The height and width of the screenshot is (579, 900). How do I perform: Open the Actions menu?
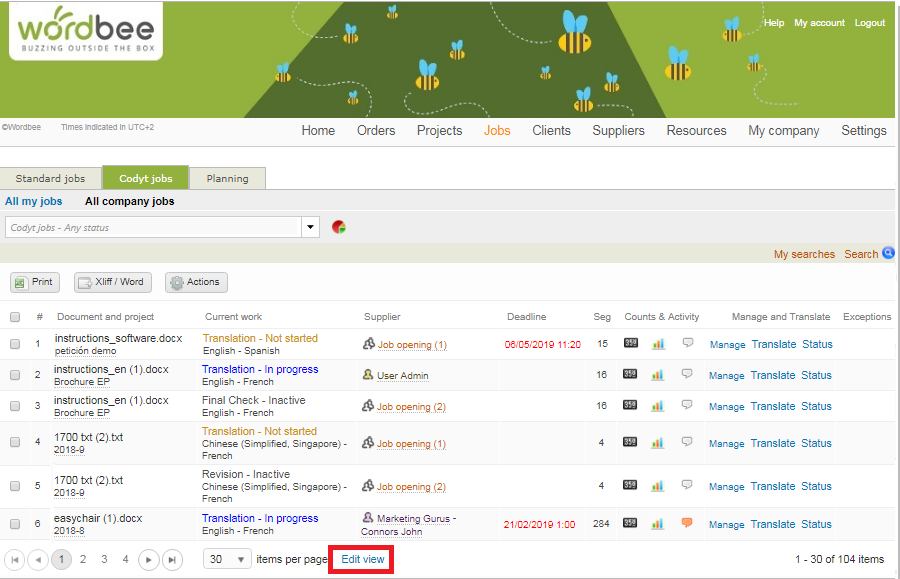[196, 282]
